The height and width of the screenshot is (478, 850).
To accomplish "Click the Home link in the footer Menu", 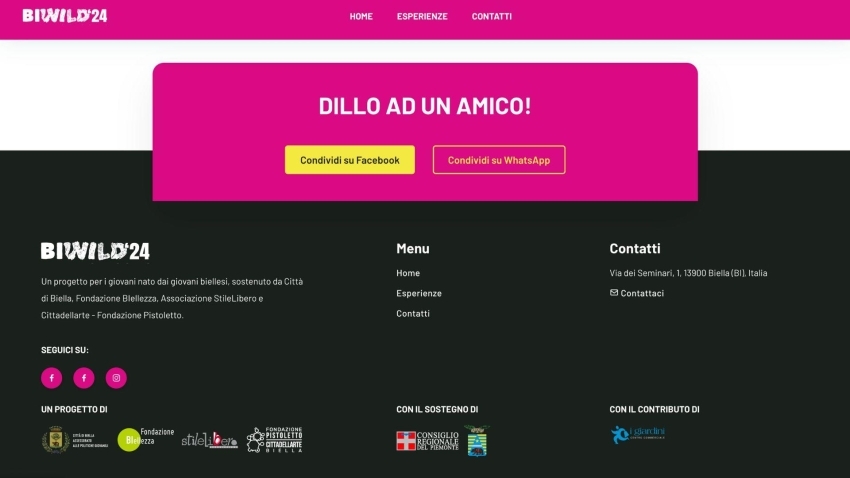I will (408, 273).
